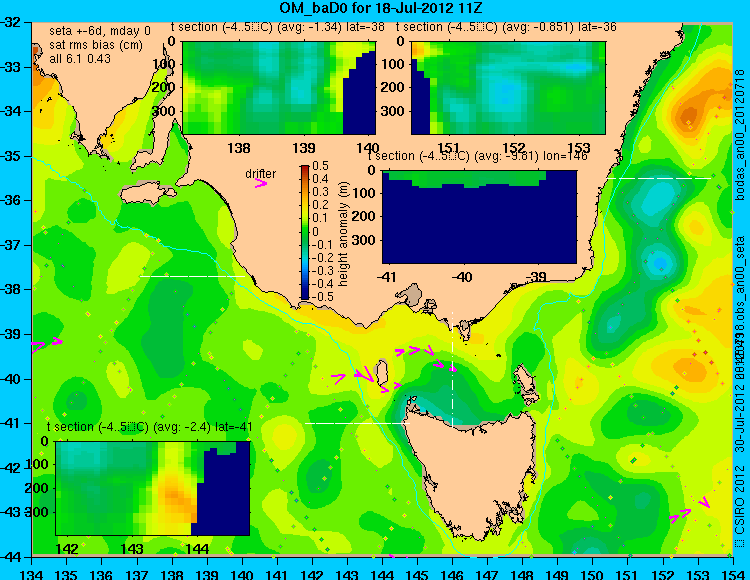Select the text 'seta +-6d, mday 0'
This screenshot has width=750, height=580.
(x=100, y=31)
